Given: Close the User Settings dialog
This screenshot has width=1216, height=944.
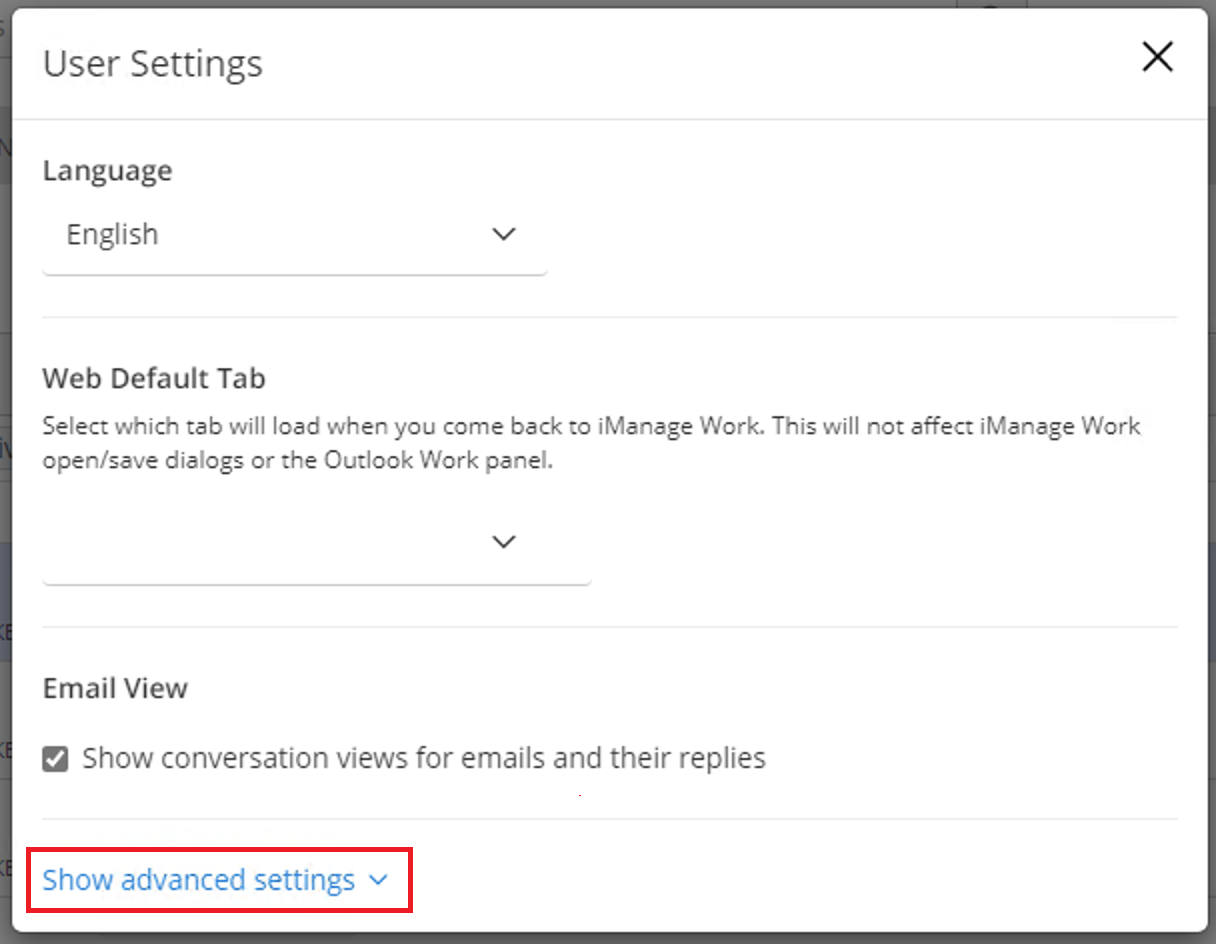Looking at the screenshot, I should 1157,58.
